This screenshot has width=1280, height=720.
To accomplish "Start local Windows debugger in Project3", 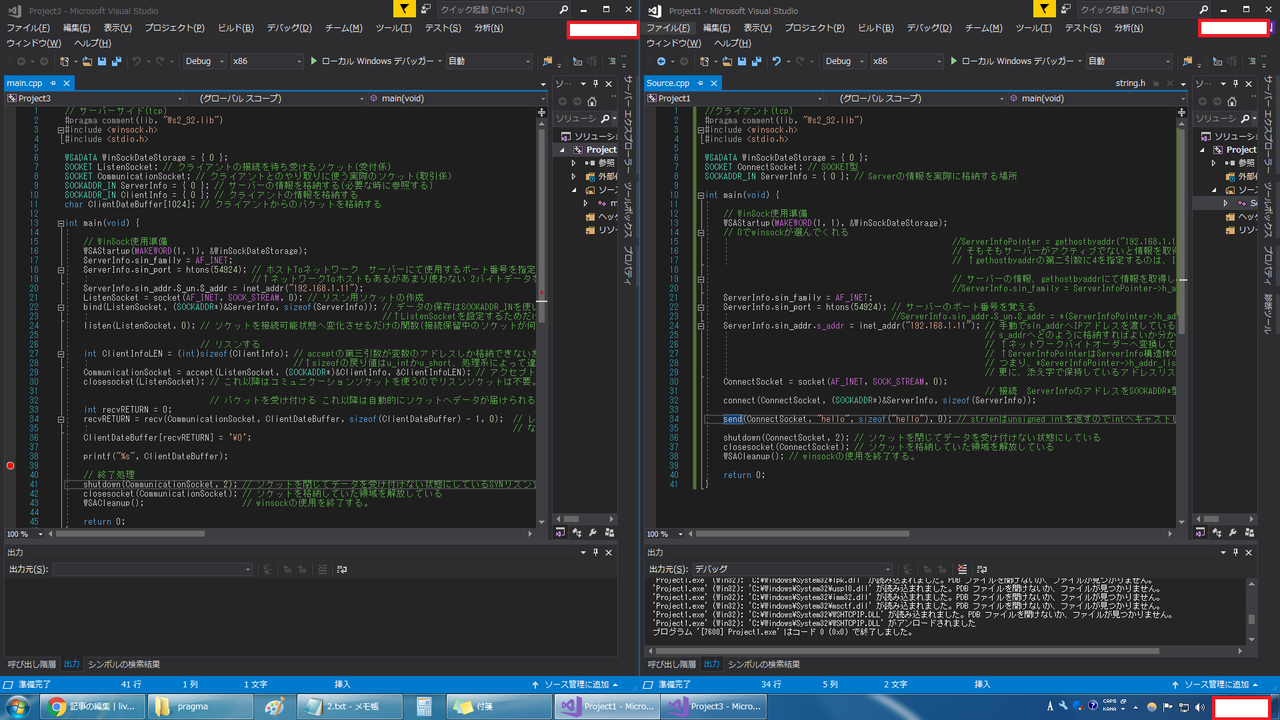I will coord(375,61).
